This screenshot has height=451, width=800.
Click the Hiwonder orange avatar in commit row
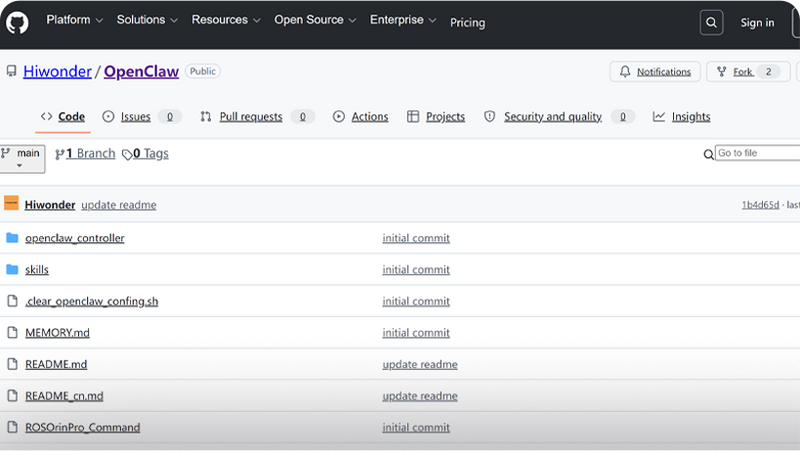[x=11, y=203]
